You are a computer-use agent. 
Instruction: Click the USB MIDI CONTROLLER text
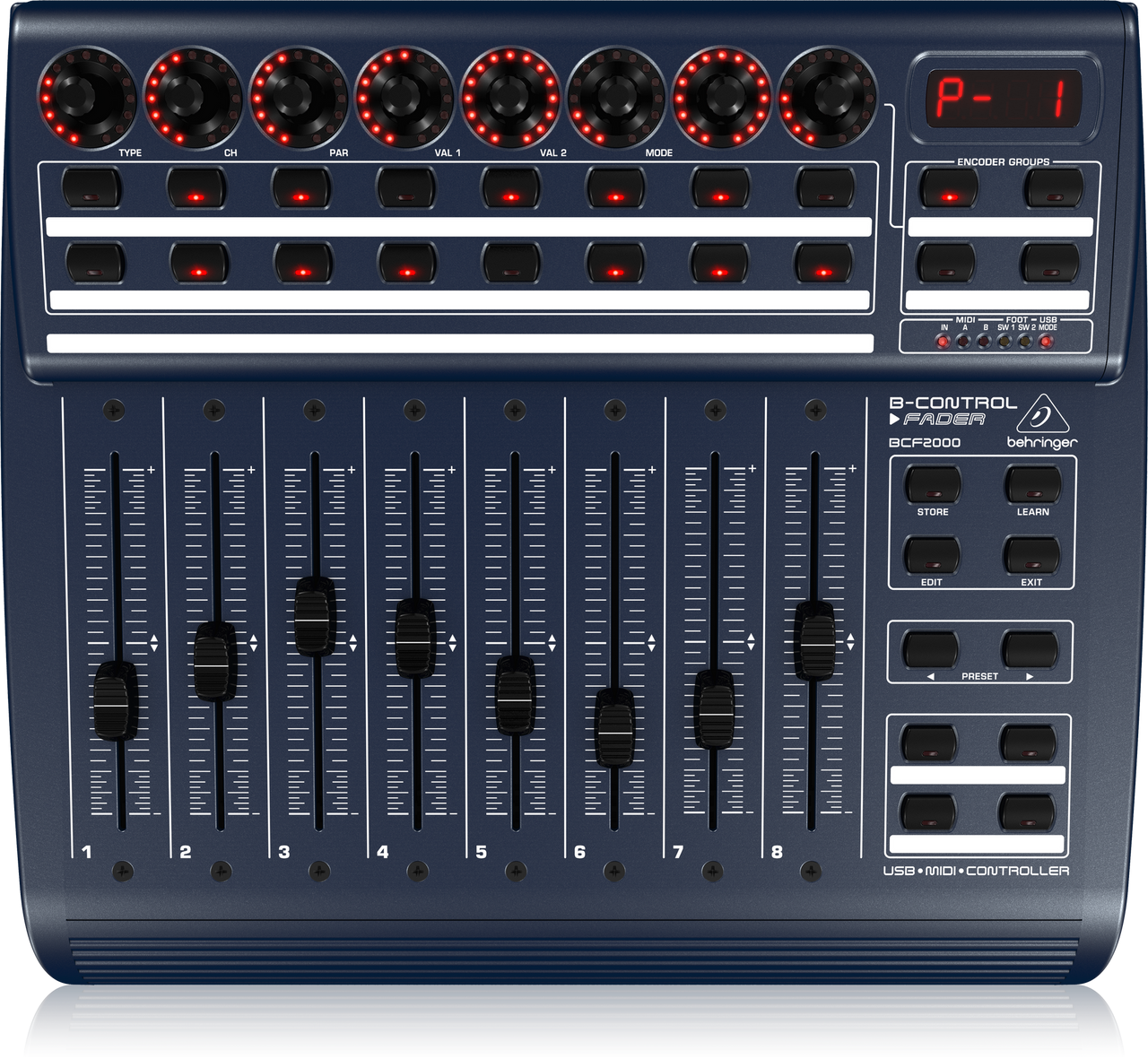(x=976, y=871)
